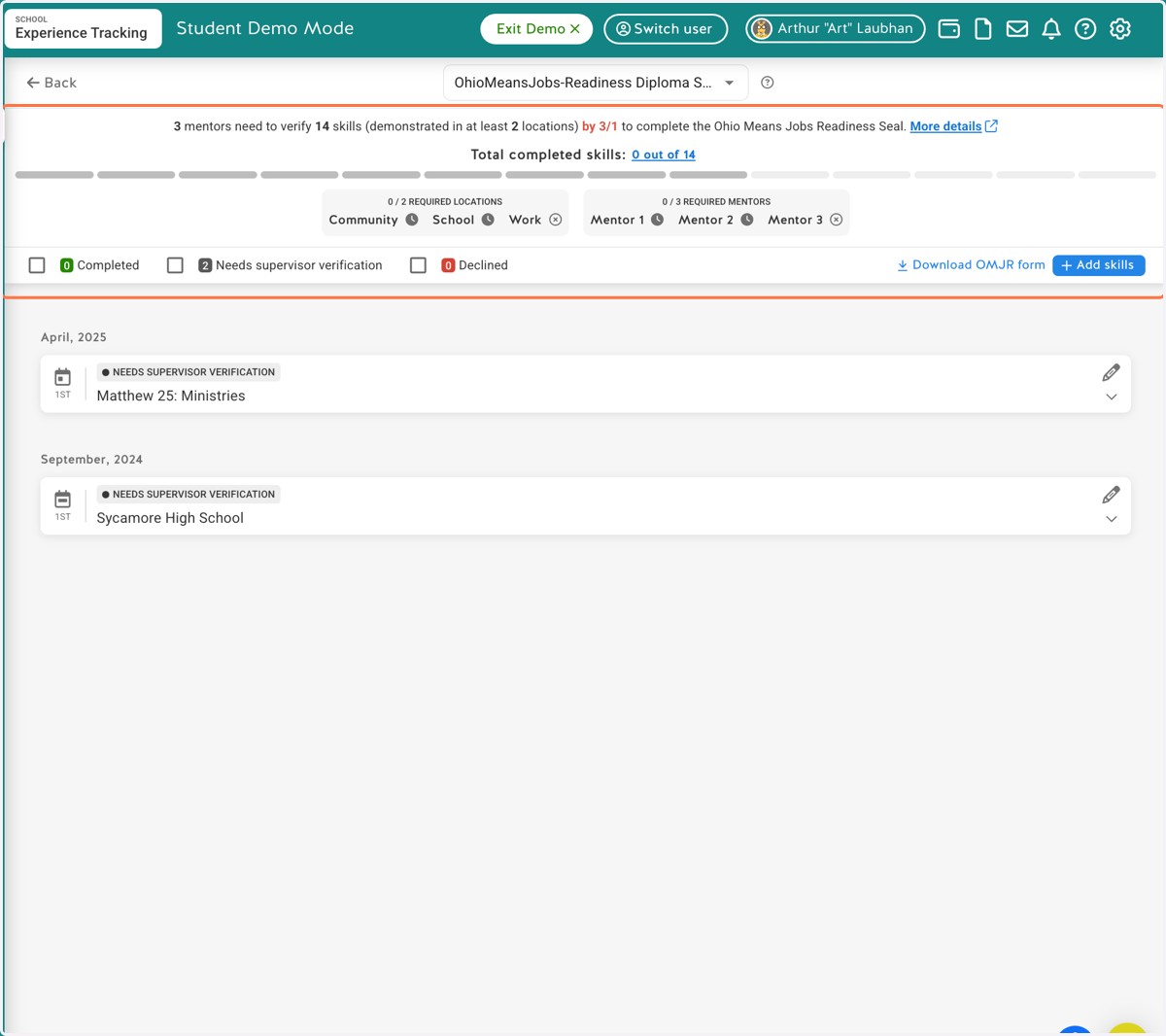Click the Matthew 25: Ministries title

(x=171, y=396)
